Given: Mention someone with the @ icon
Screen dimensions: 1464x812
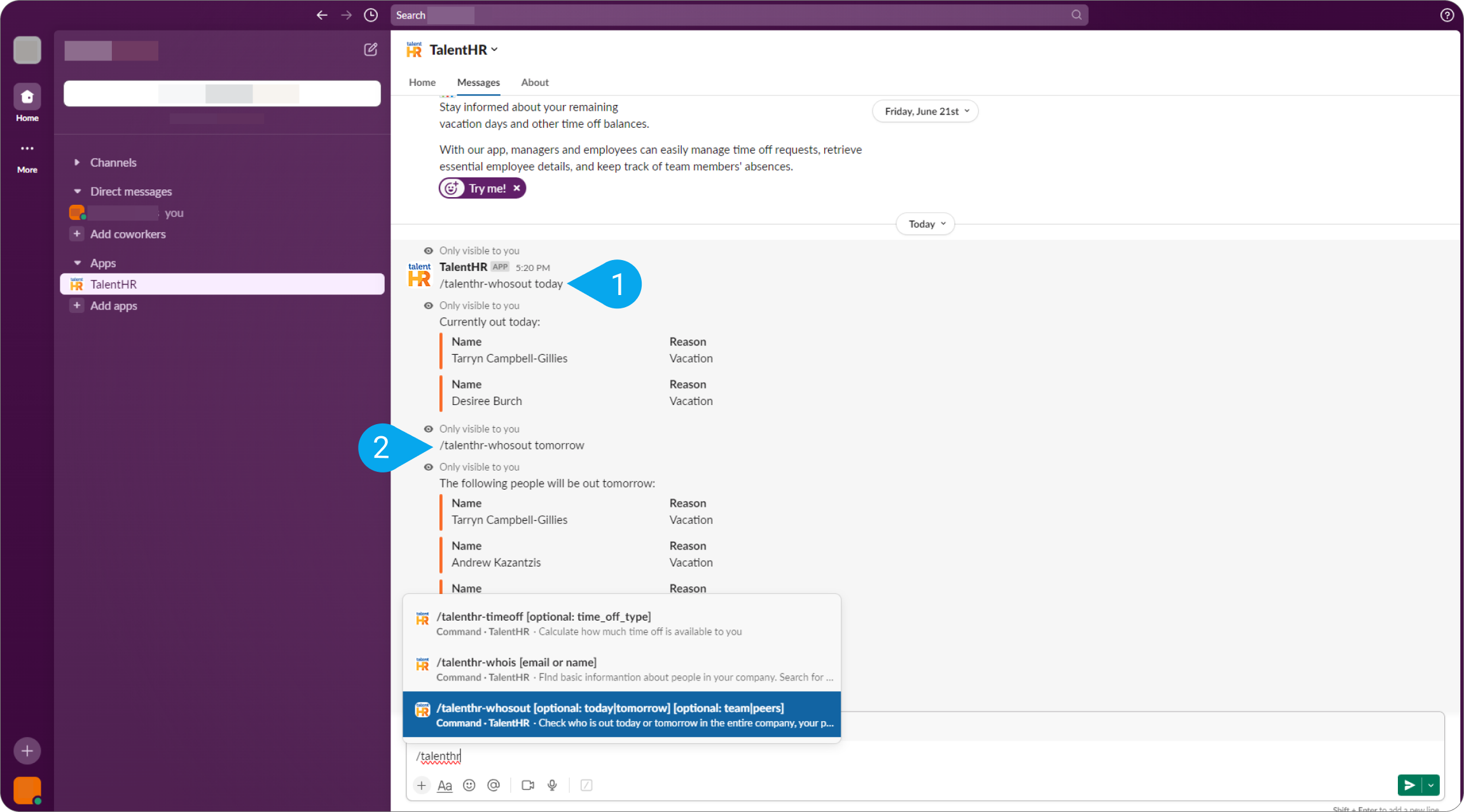Looking at the screenshot, I should point(494,785).
